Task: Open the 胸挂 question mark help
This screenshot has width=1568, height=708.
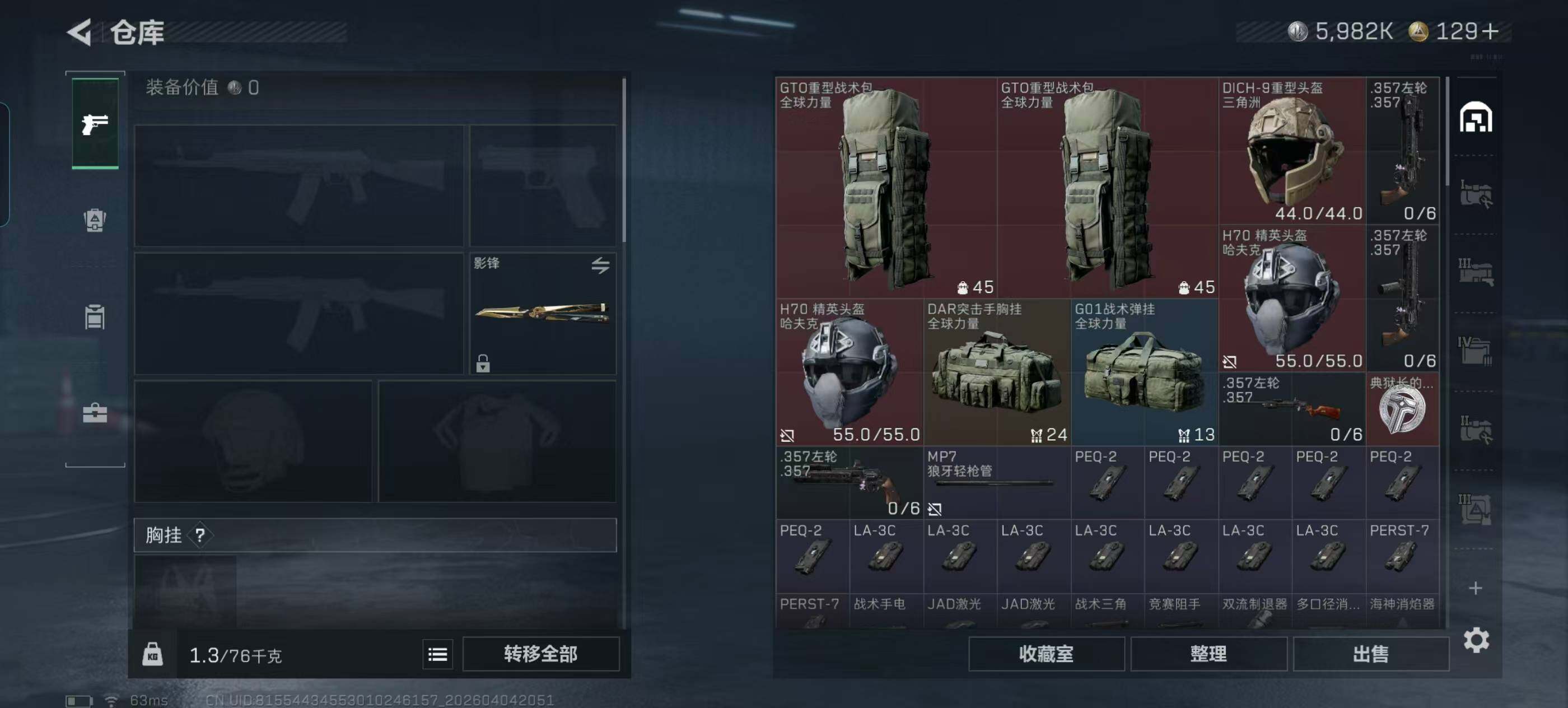Action: point(200,535)
